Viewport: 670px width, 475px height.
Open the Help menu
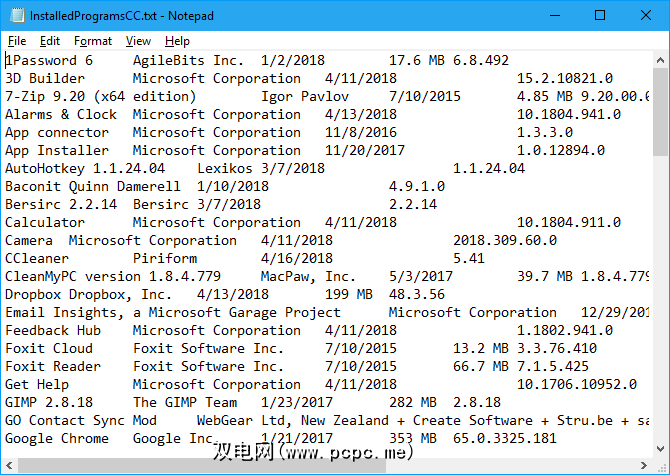pos(177,41)
